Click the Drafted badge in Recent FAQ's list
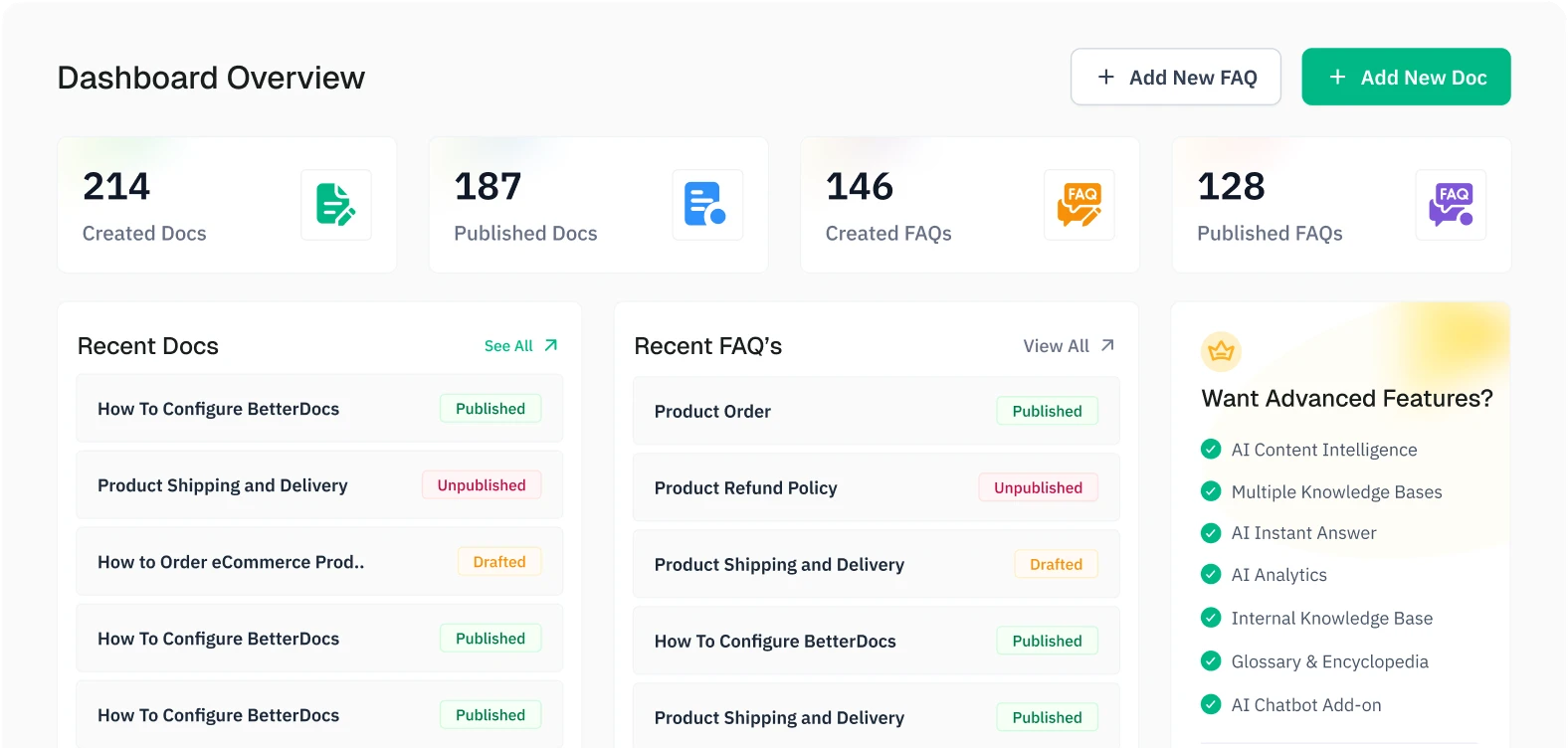 pos(1056,564)
